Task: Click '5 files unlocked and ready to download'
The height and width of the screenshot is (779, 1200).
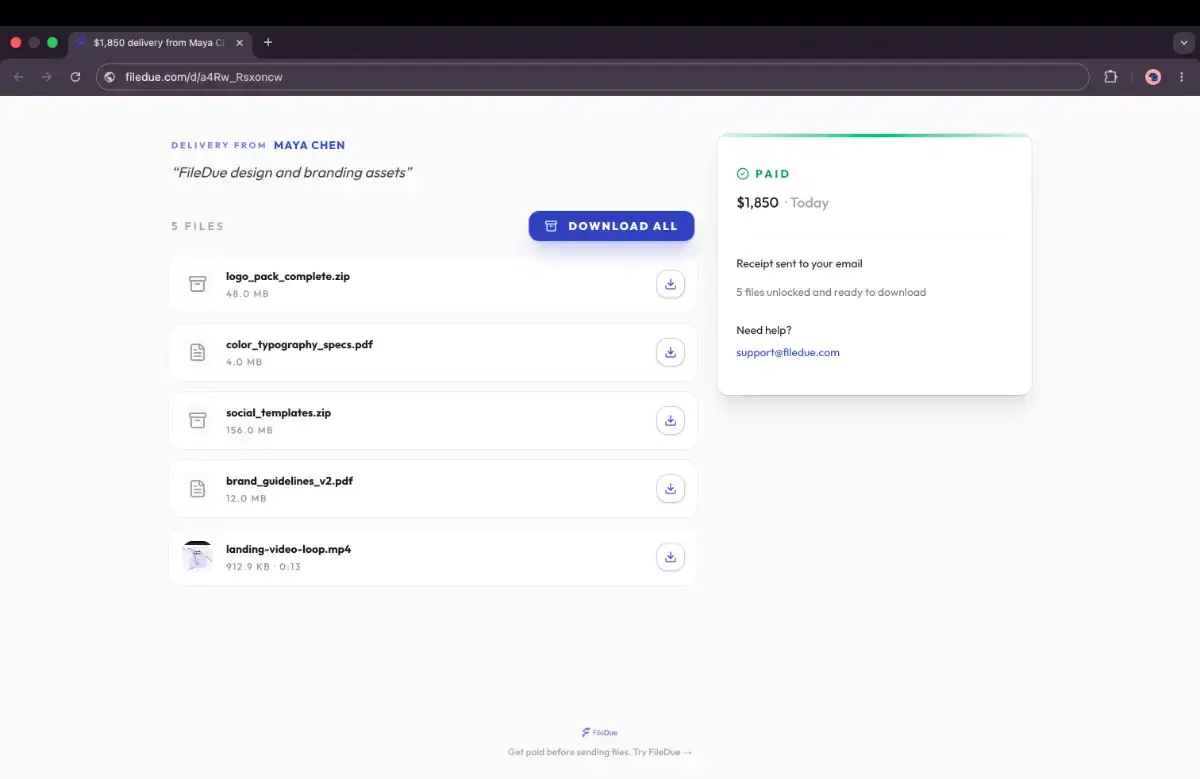Action: pyautogui.click(x=831, y=293)
